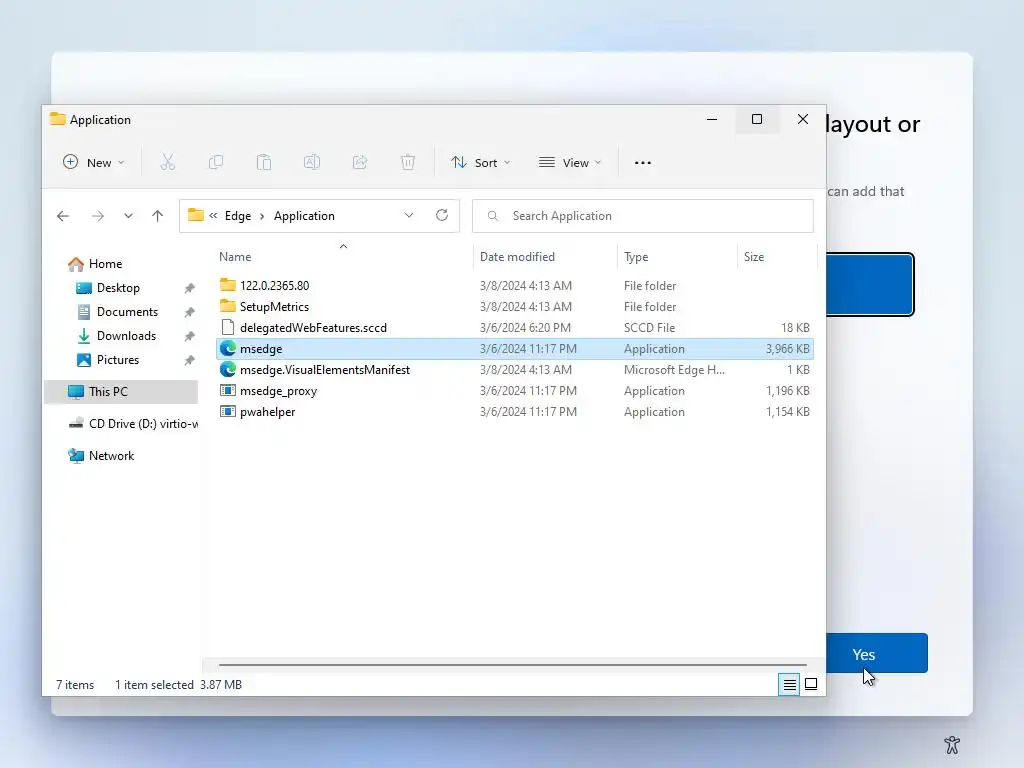This screenshot has width=1024, height=768.
Task: Sort by the Name column header
Action: click(344, 257)
